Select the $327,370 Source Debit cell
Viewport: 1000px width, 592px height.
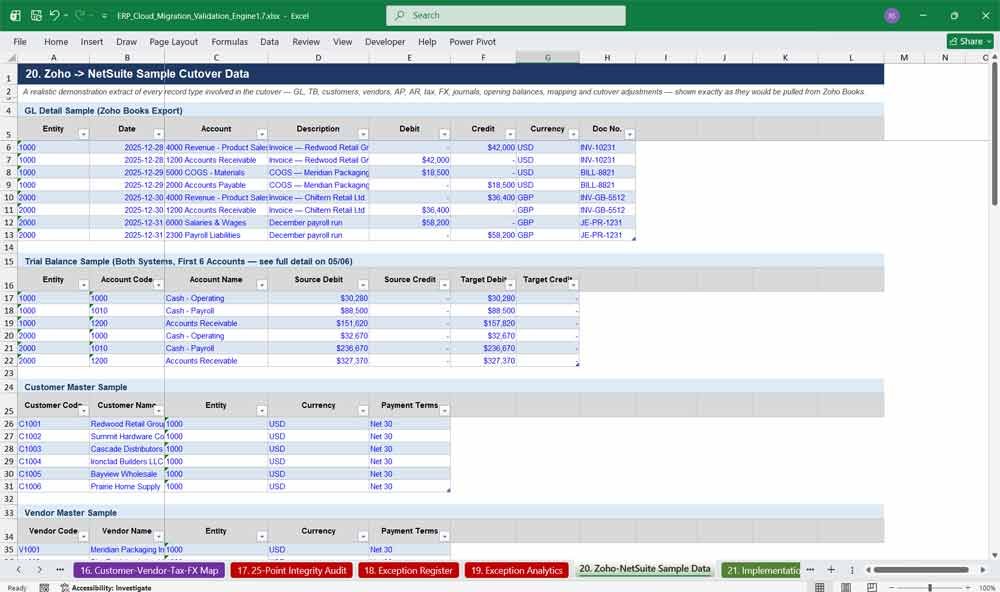(318, 360)
